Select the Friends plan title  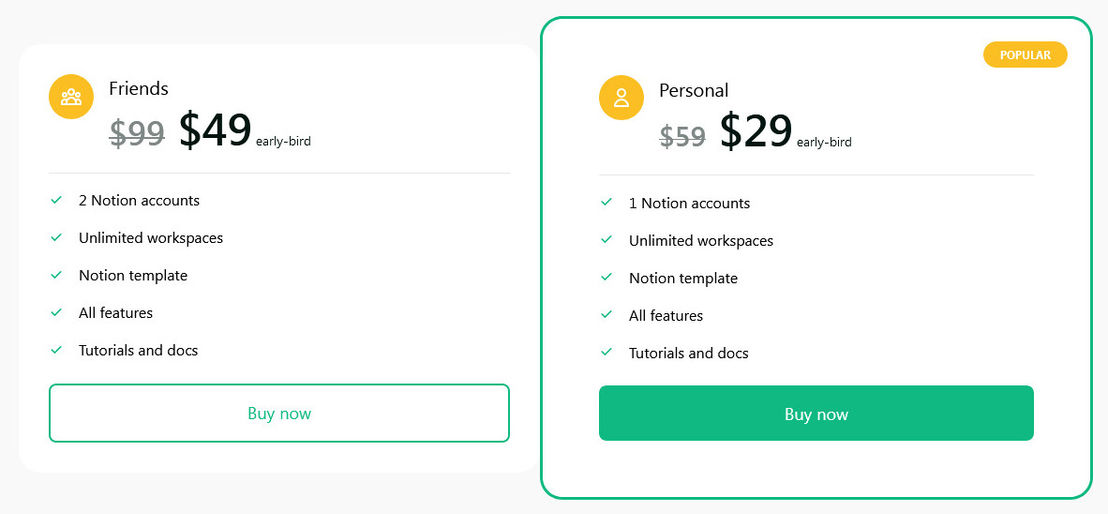click(x=138, y=88)
